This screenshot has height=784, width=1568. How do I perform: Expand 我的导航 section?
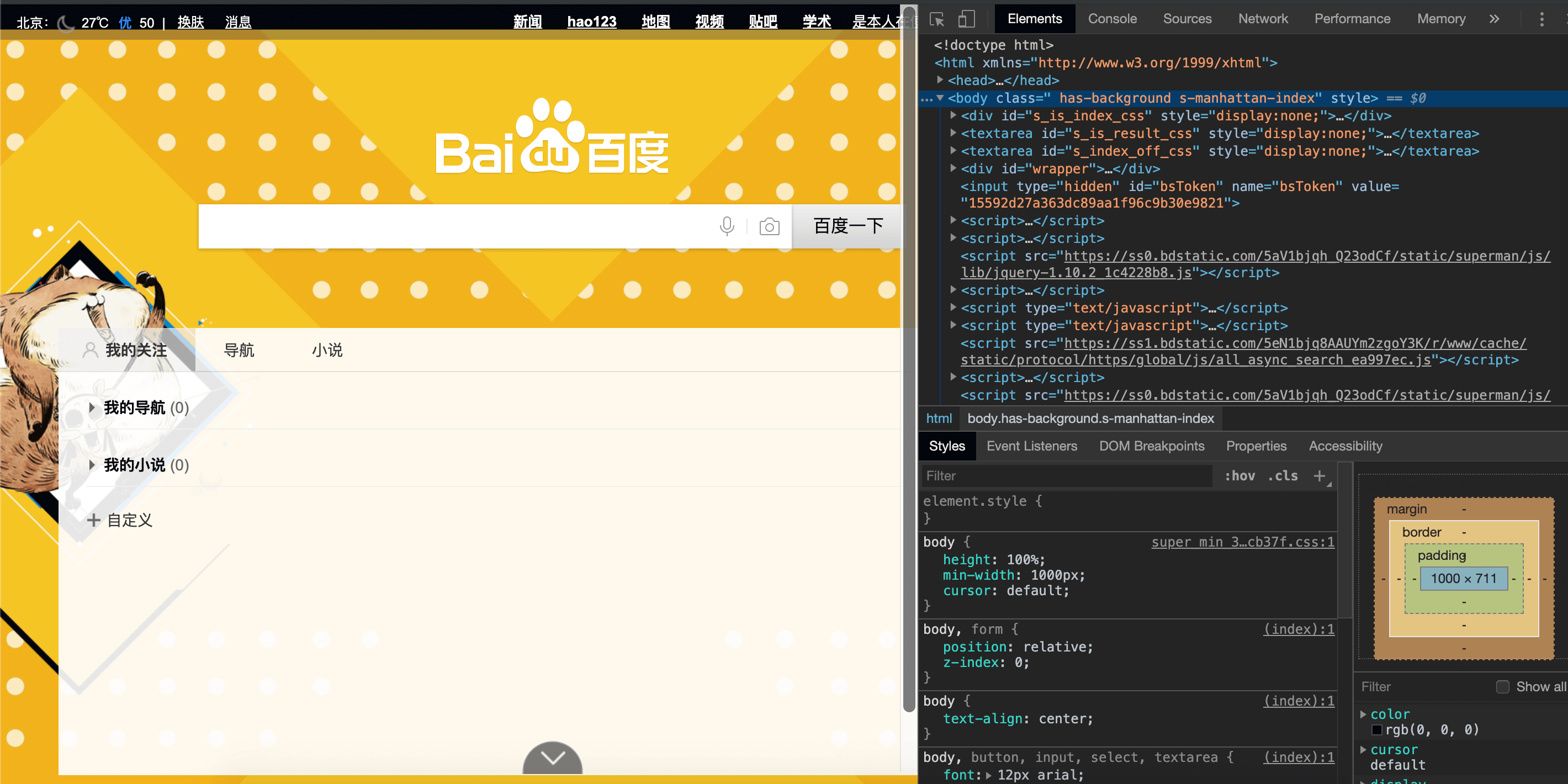pos(92,408)
